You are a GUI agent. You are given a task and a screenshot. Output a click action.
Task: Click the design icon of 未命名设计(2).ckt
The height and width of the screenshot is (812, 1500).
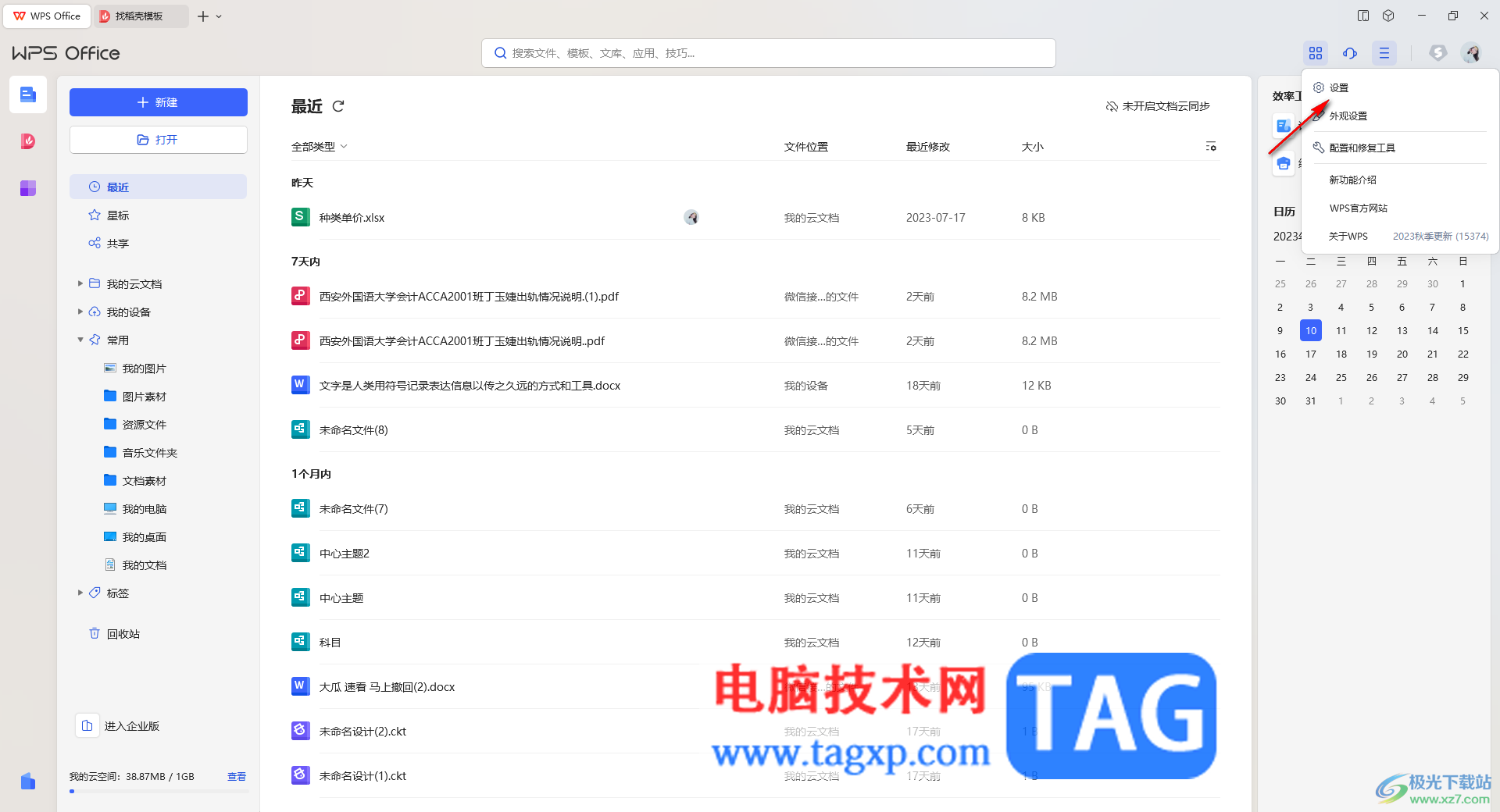pyautogui.click(x=300, y=731)
